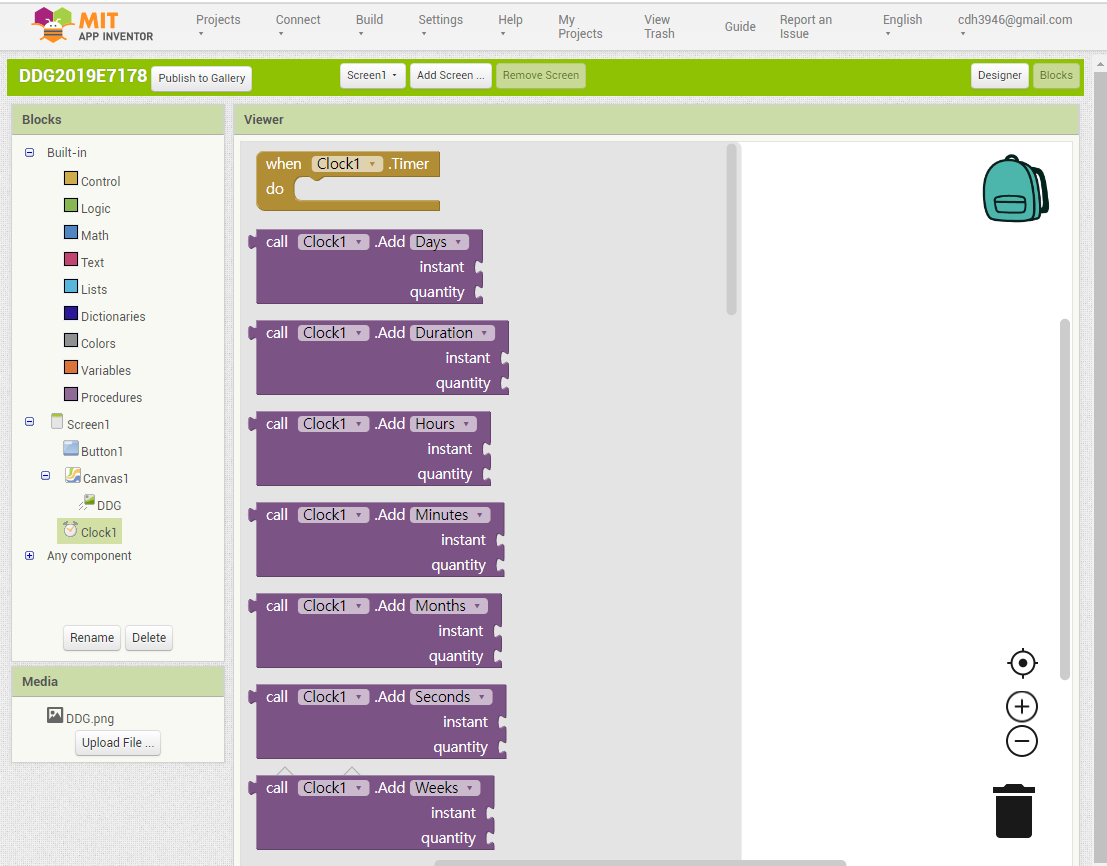
Task: Select the Logic blocks color icon
Action: coord(71,205)
